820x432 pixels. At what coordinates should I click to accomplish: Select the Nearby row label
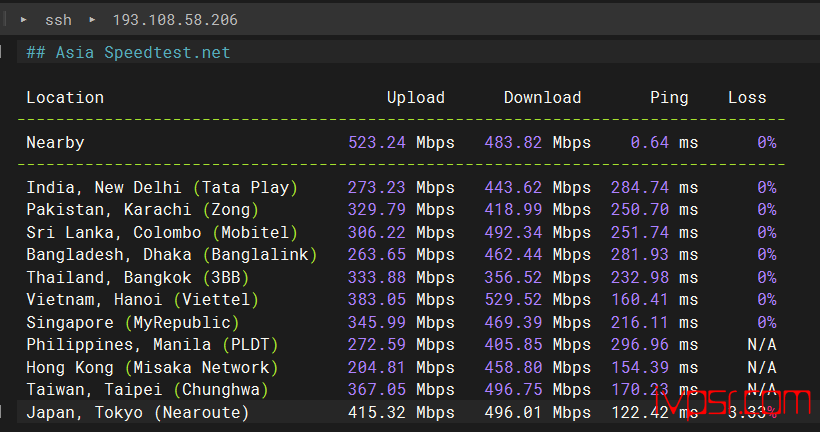click(55, 143)
